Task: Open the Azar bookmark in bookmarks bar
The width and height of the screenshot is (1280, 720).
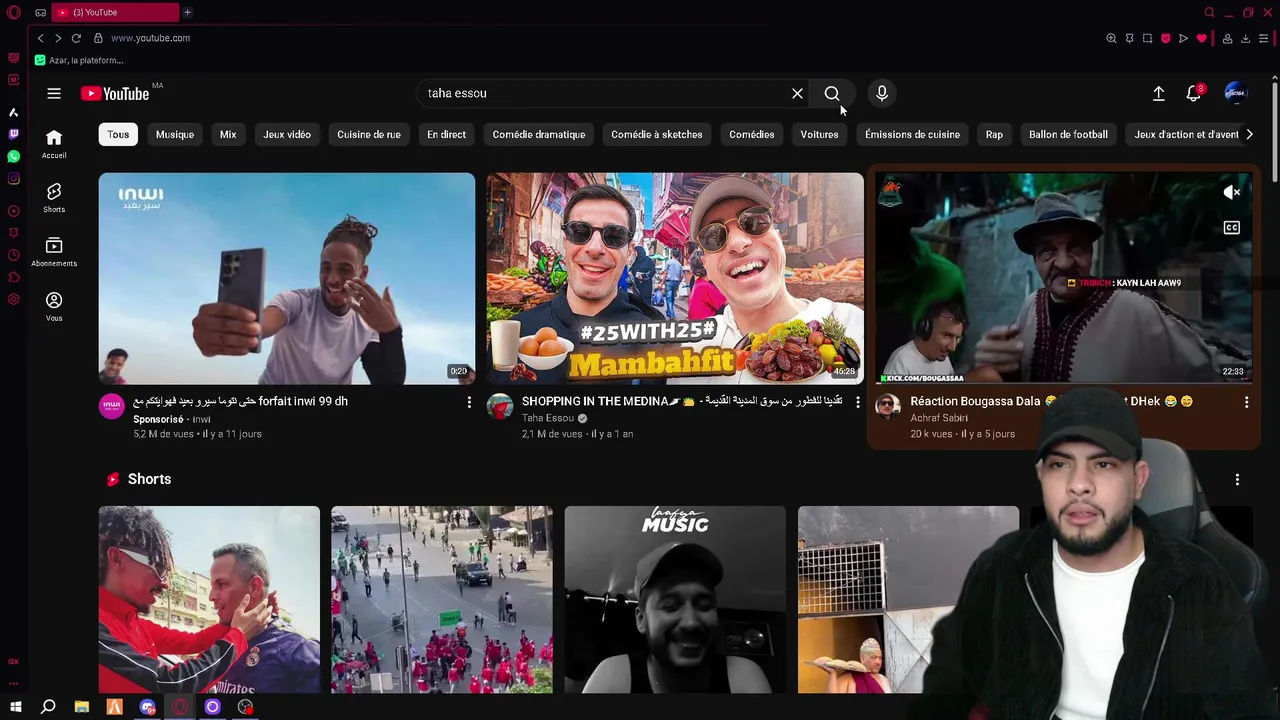Action: 79,60
